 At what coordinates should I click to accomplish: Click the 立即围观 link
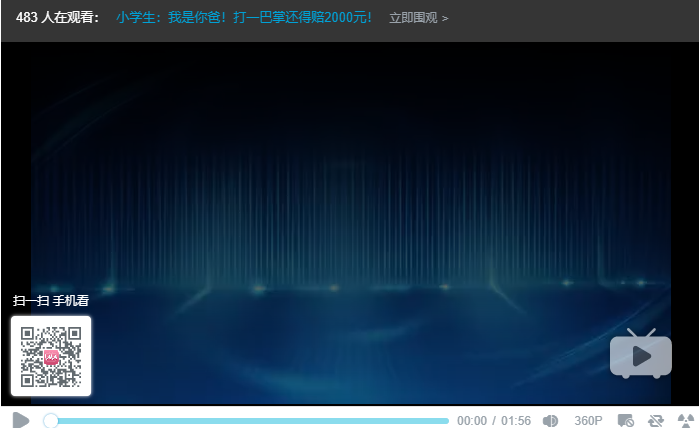tap(419, 18)
